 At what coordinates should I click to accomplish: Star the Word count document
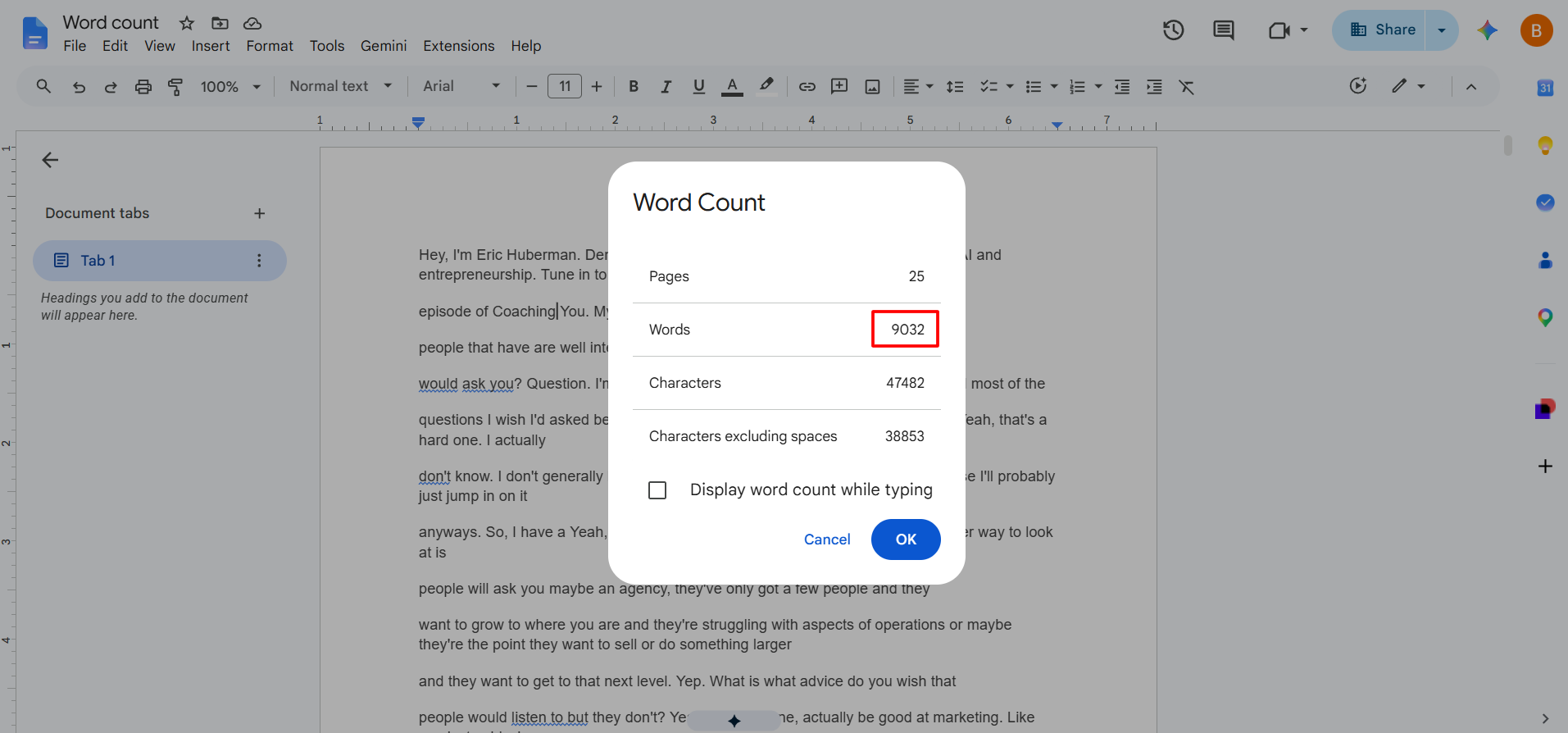(x=187, y=23)
